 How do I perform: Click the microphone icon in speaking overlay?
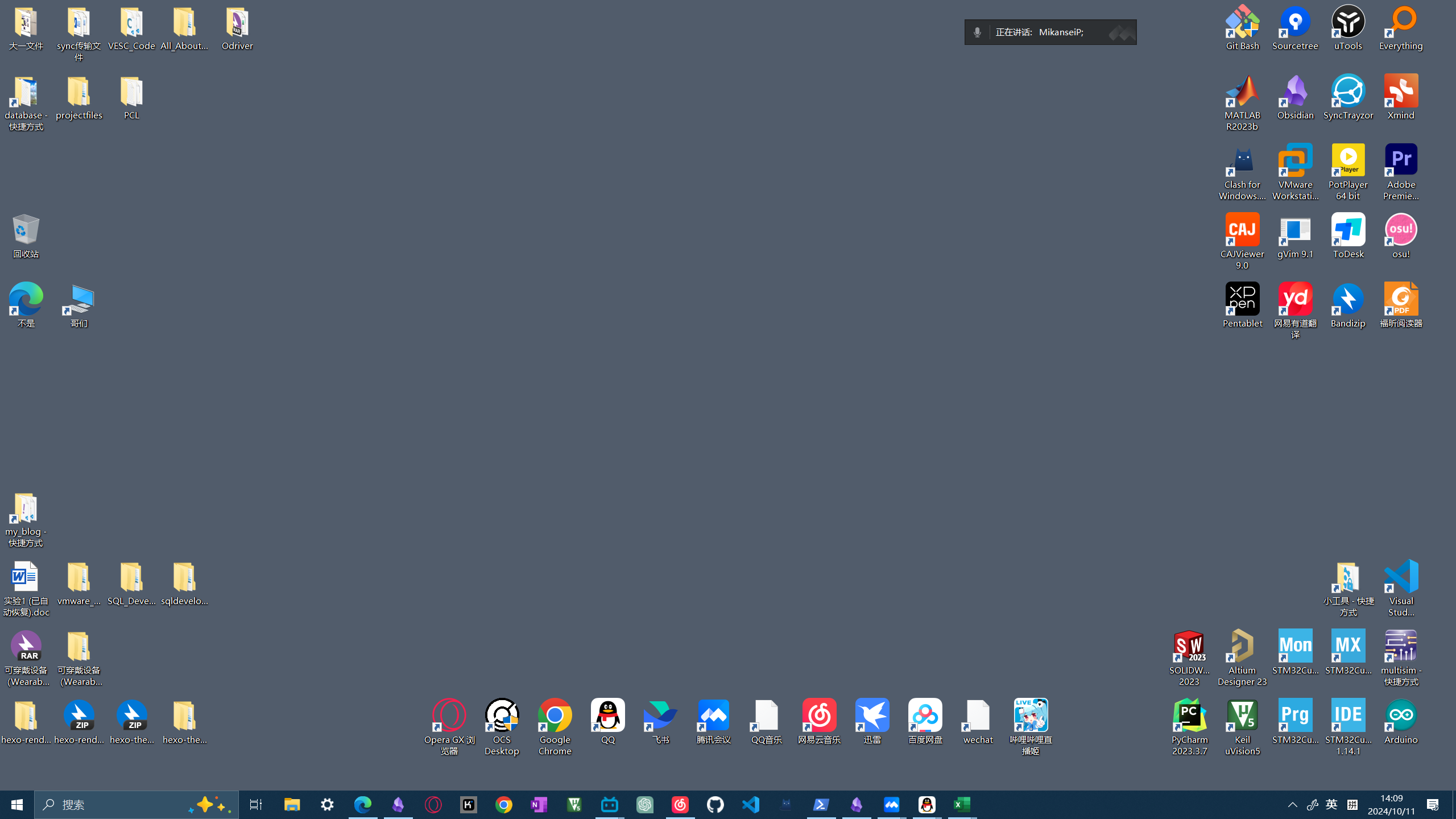pyautogui.click(x=977, y=32)
